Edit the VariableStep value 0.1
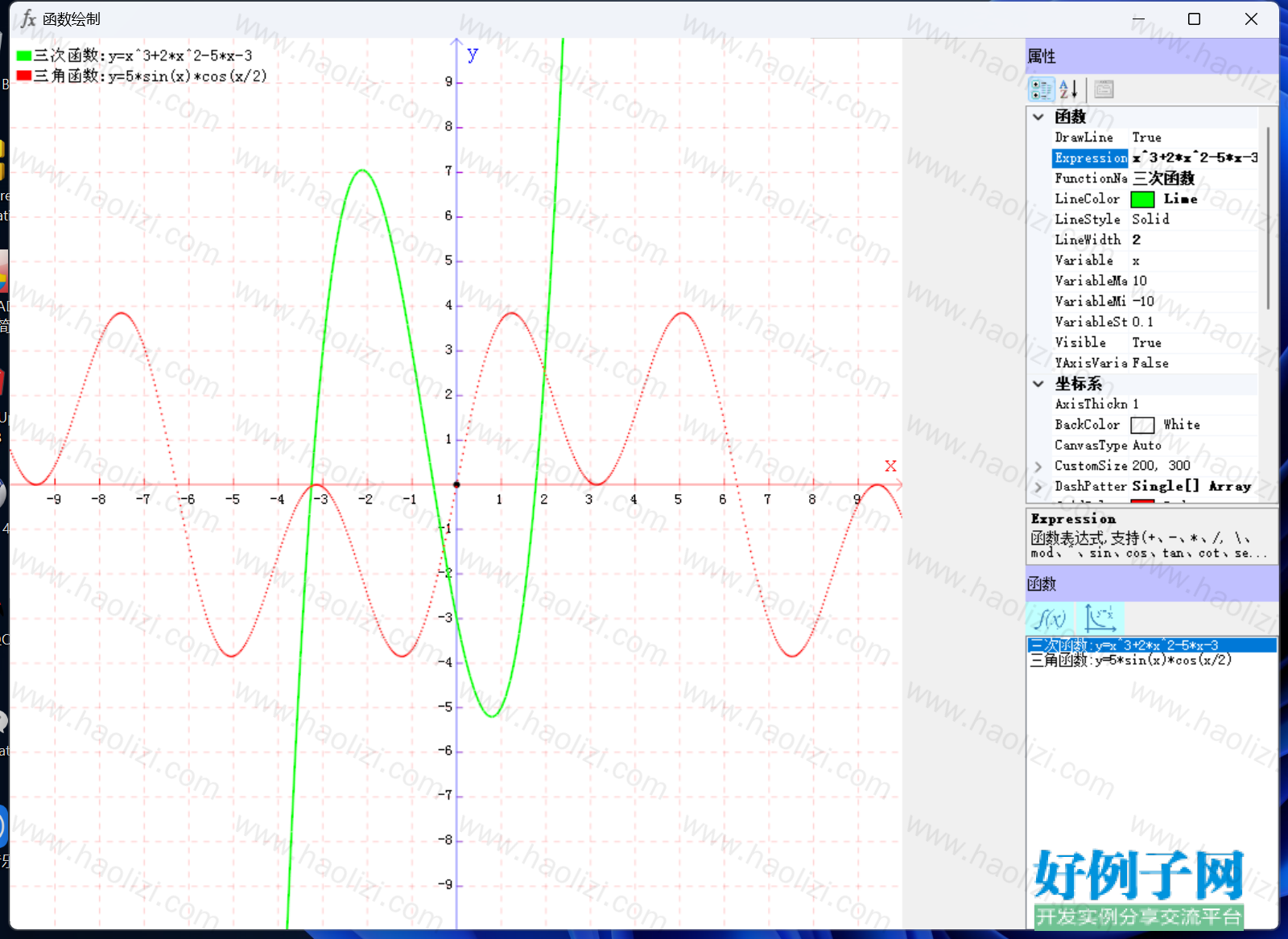 [x=1194, y=322]
